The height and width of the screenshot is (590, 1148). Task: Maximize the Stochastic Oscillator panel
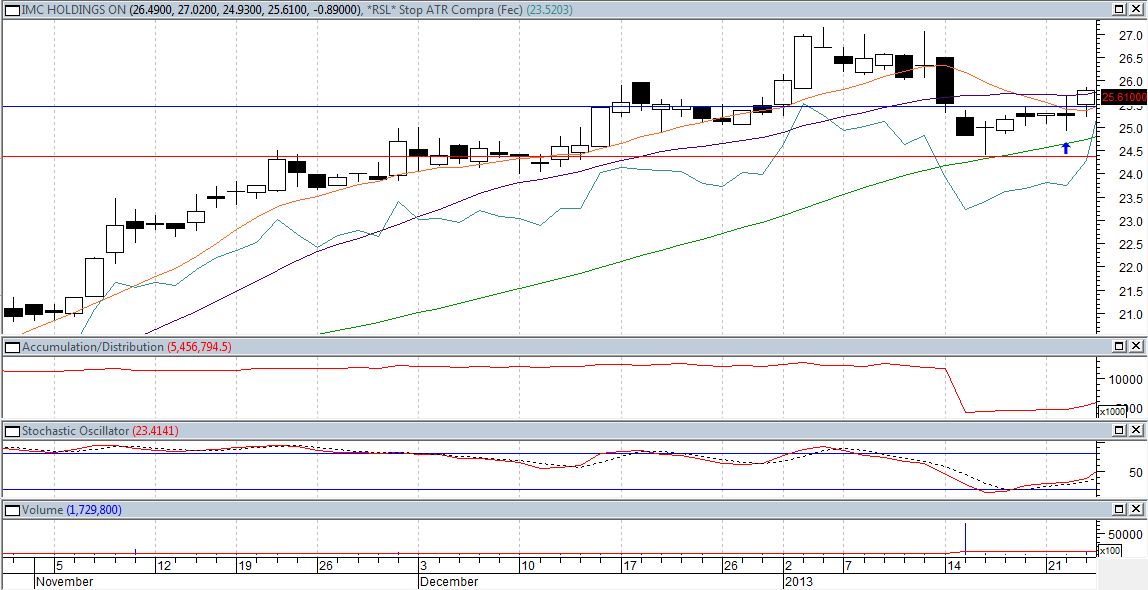coord(1120,431)
